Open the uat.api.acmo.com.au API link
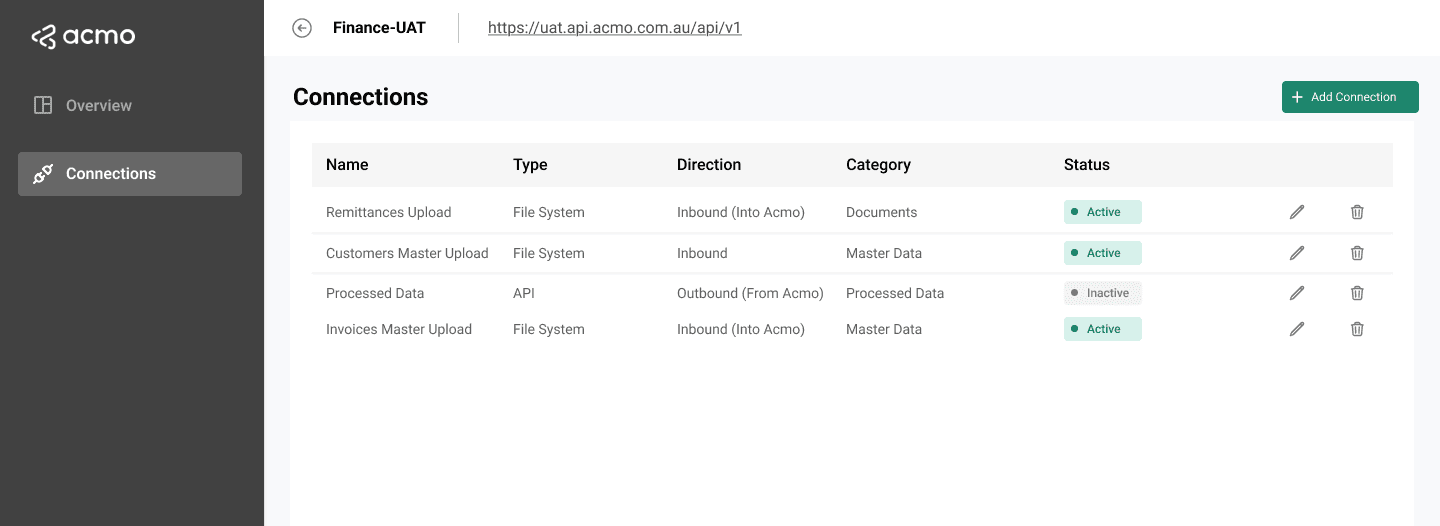This screenshot has width=1440, height=526. coord(614,28)
